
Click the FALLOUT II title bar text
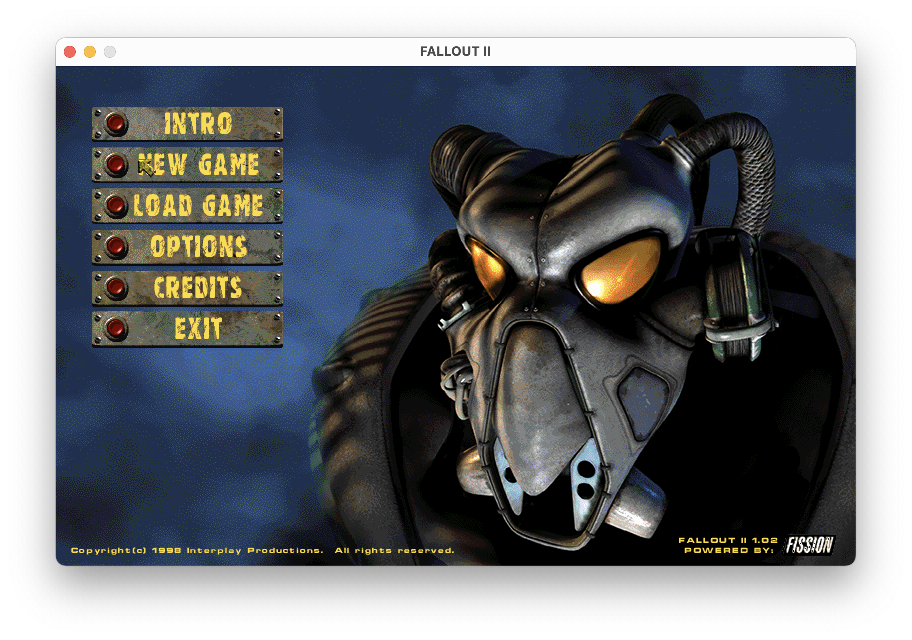[455, 52]
